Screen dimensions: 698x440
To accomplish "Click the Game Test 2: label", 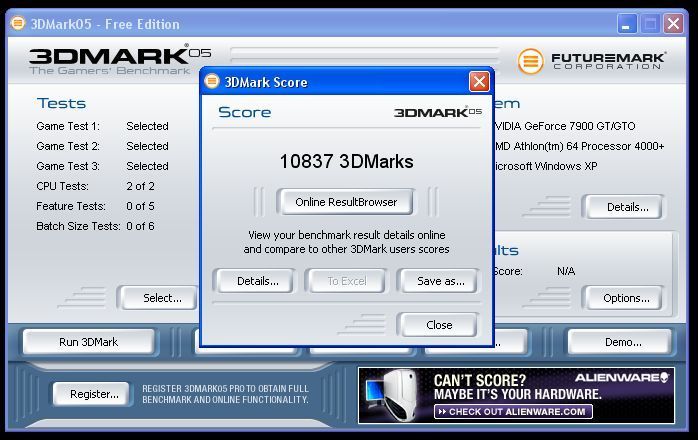I will [68, 146].
